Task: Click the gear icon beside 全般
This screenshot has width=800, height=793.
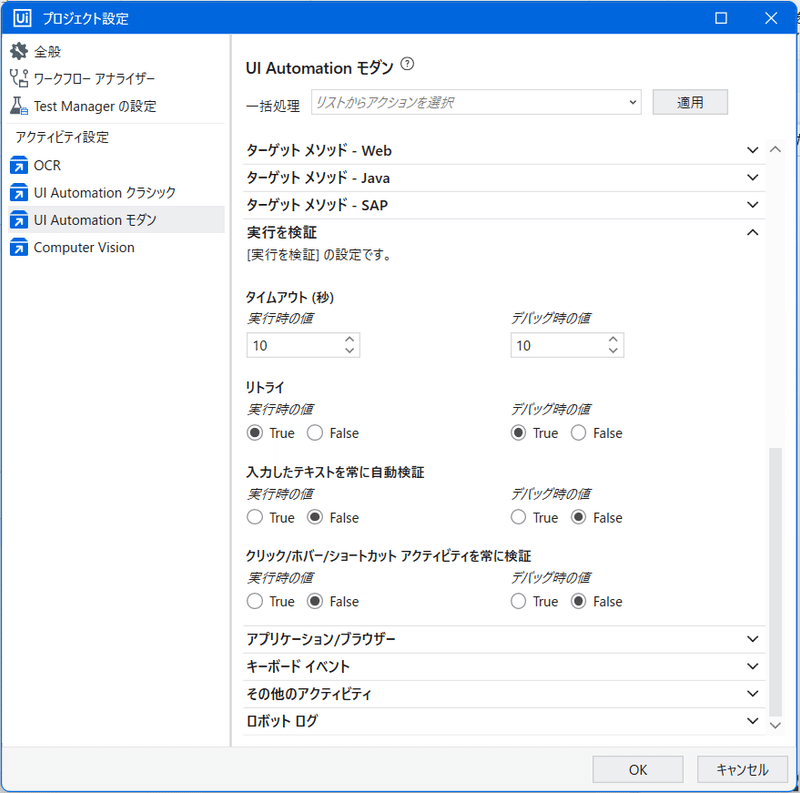Action: [19, 51]
